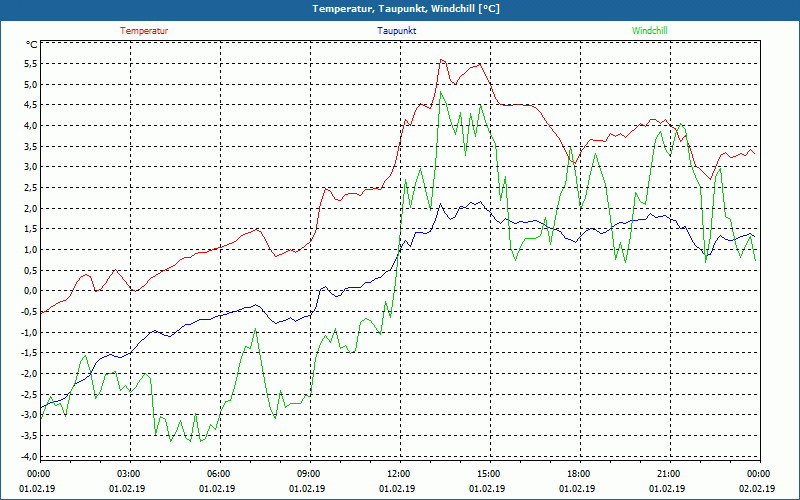
Task: Click the '01.02.19' date under 18:00
Action: [x=577, y=488]
